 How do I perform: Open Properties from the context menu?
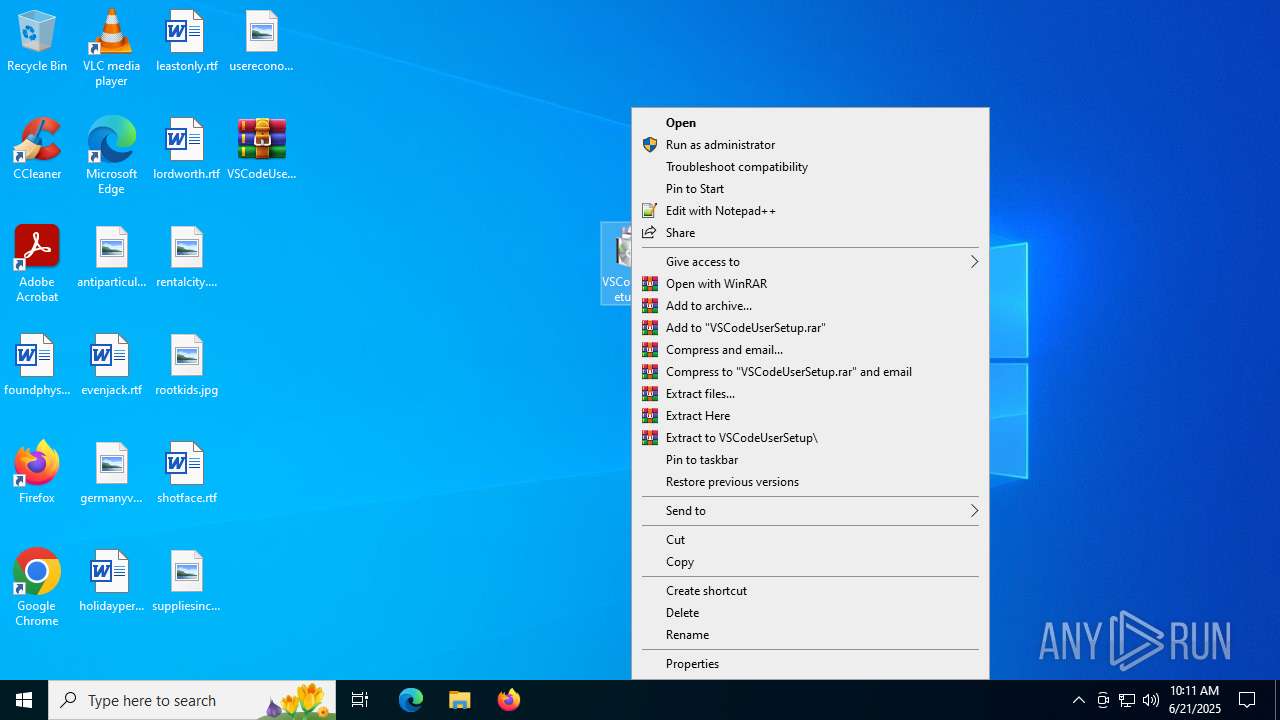[x=810, y=664]
